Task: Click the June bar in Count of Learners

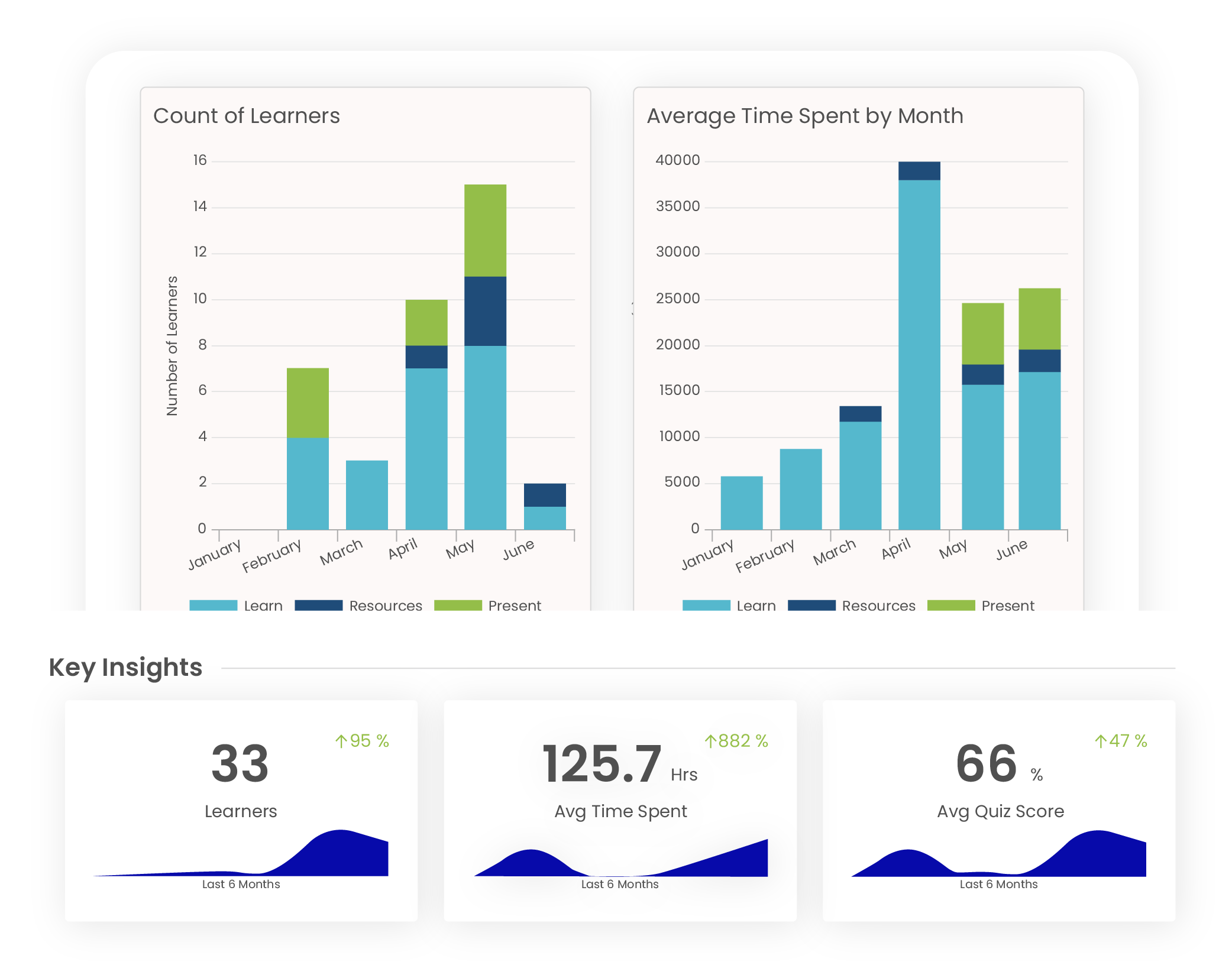Action: coord(545,506)
